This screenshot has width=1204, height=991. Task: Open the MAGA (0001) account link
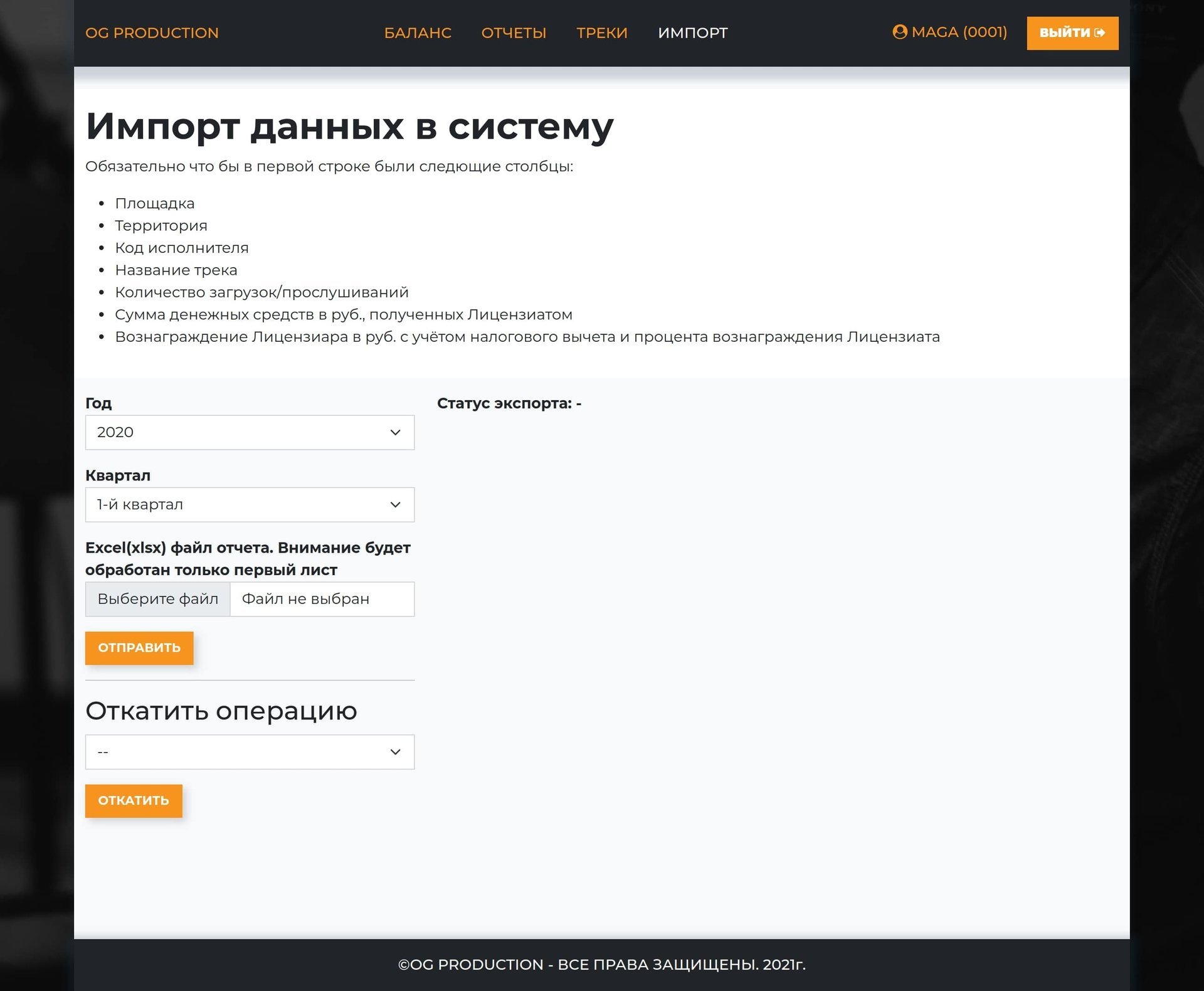point(949,32)
